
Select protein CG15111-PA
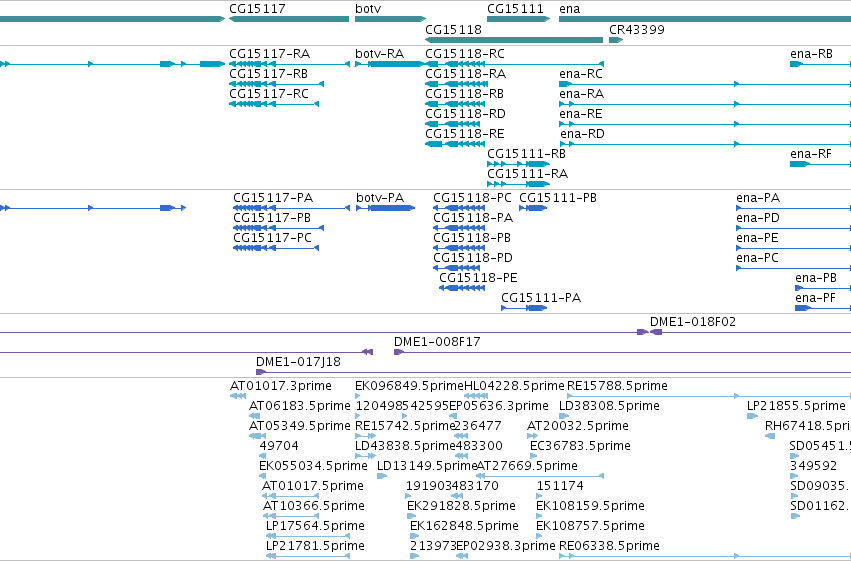[x=541, y=298]
